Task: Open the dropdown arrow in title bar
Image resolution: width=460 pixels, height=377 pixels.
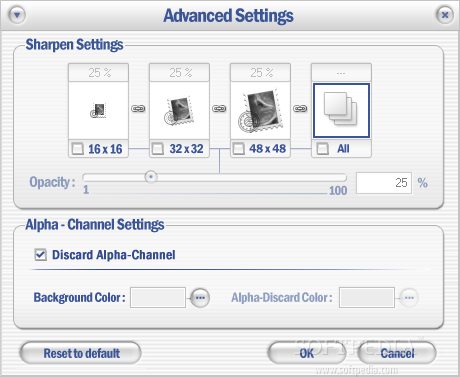Action: (x=17, y=15)
